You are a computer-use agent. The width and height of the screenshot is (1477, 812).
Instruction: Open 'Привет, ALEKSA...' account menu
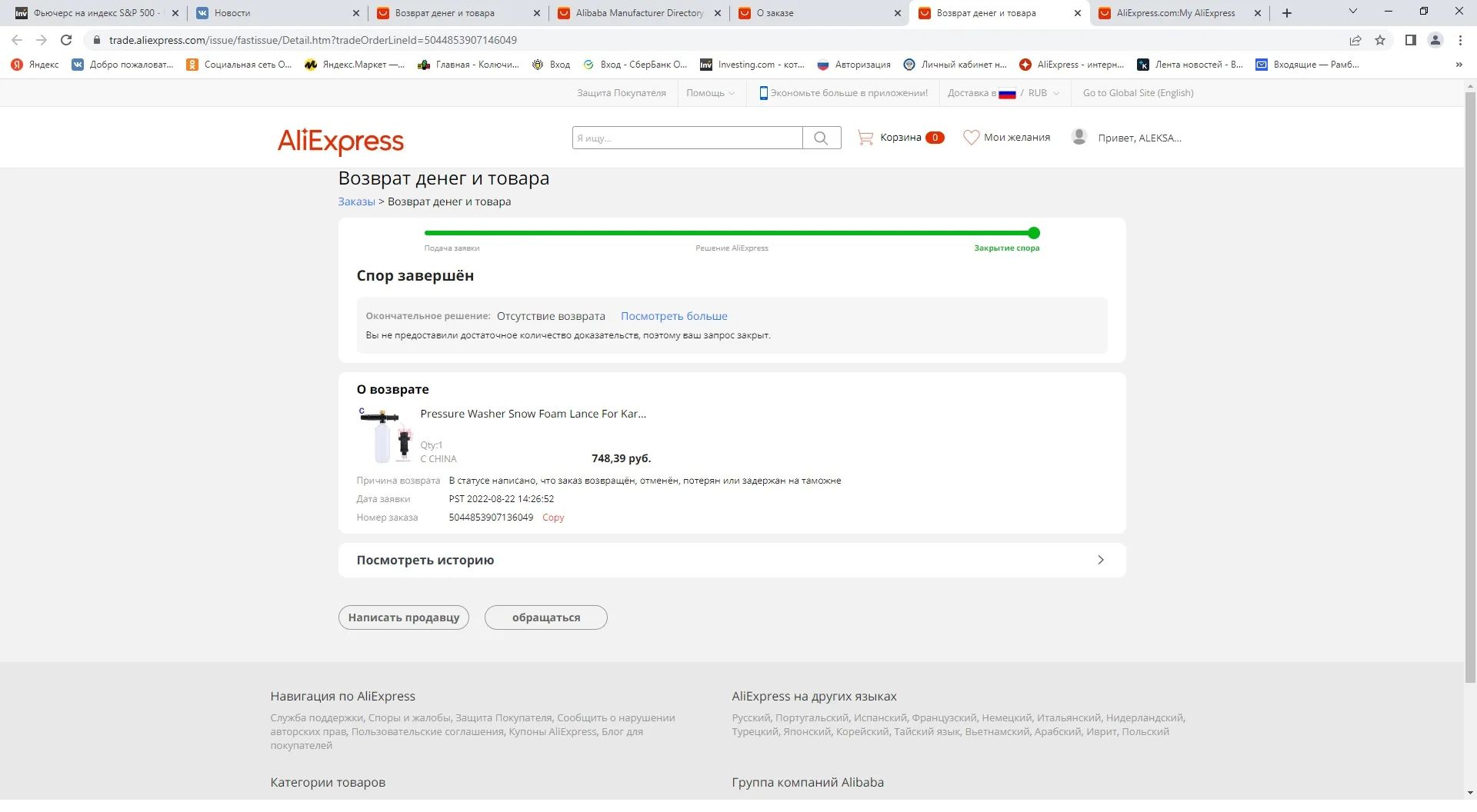(1139, 138)
